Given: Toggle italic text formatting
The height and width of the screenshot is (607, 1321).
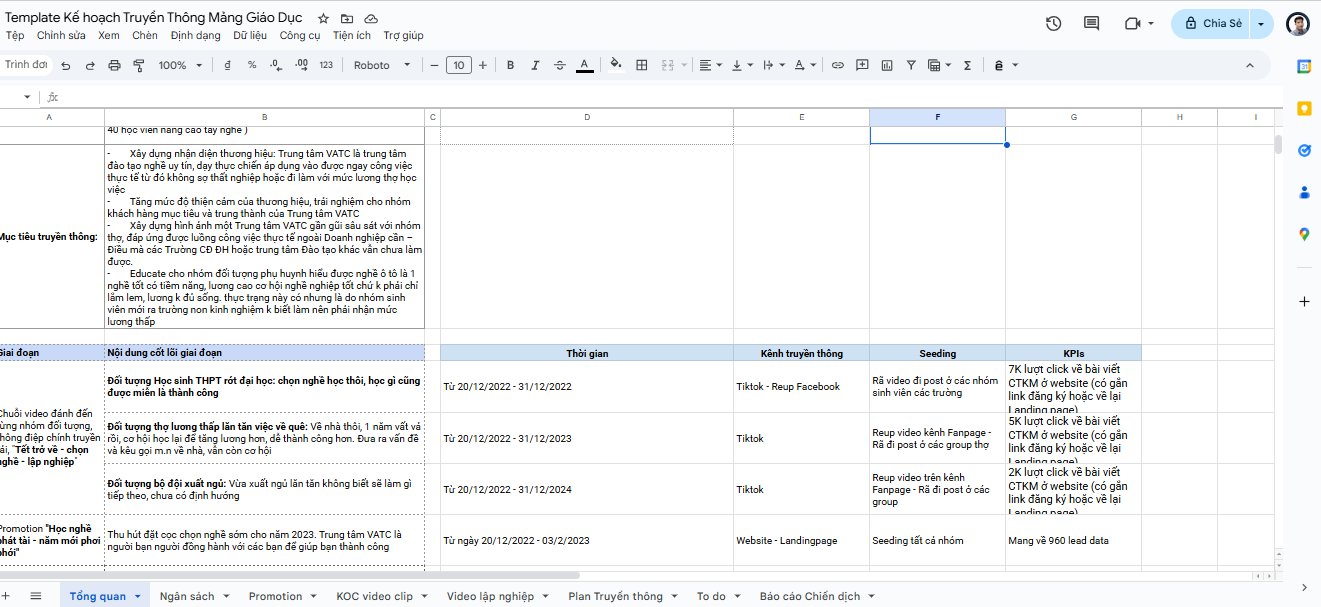Looking at the screenshot, I should click(x=535, y=65).
